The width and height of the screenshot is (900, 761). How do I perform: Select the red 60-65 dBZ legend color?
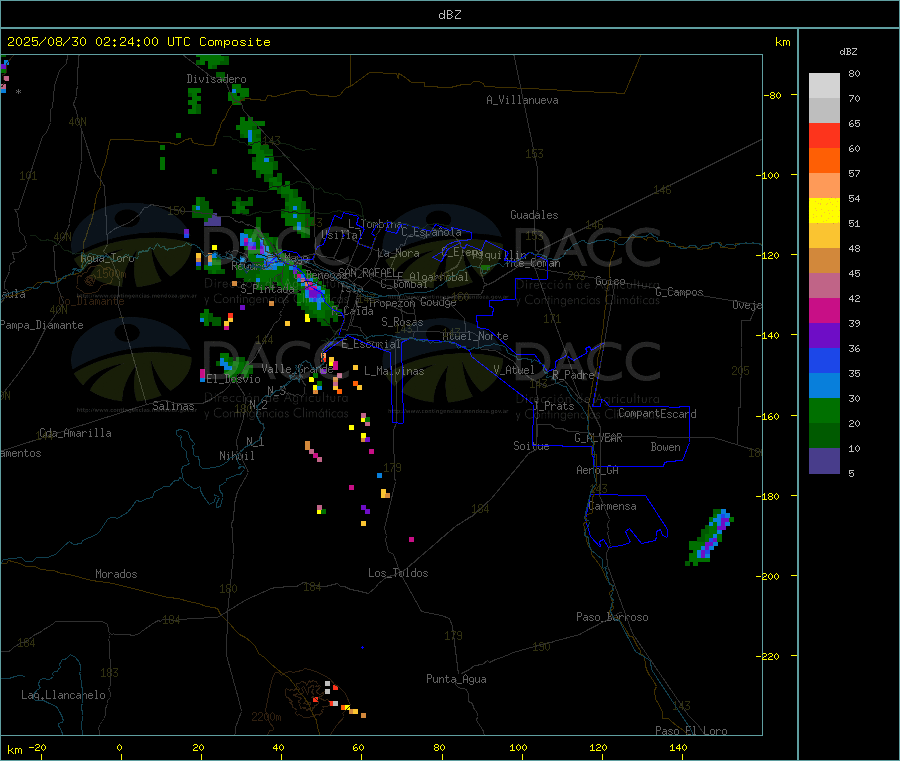[824, 135]
